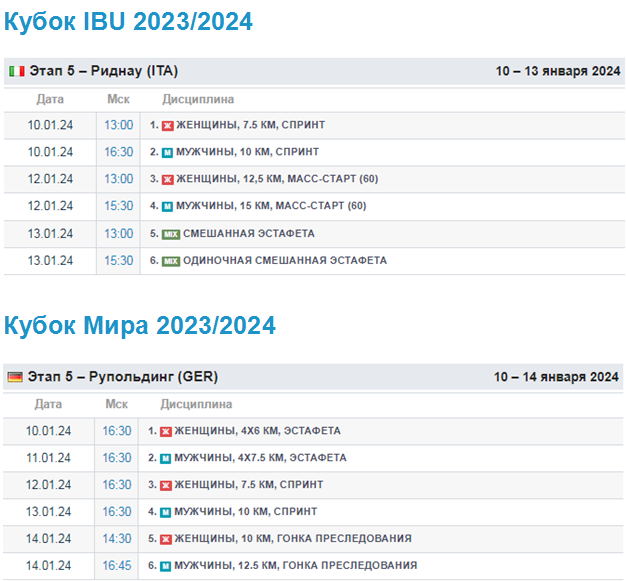The image size is (626, 581).
Task: Click the 10 – 14 января 2024 date range
Action: pos(556,377)
